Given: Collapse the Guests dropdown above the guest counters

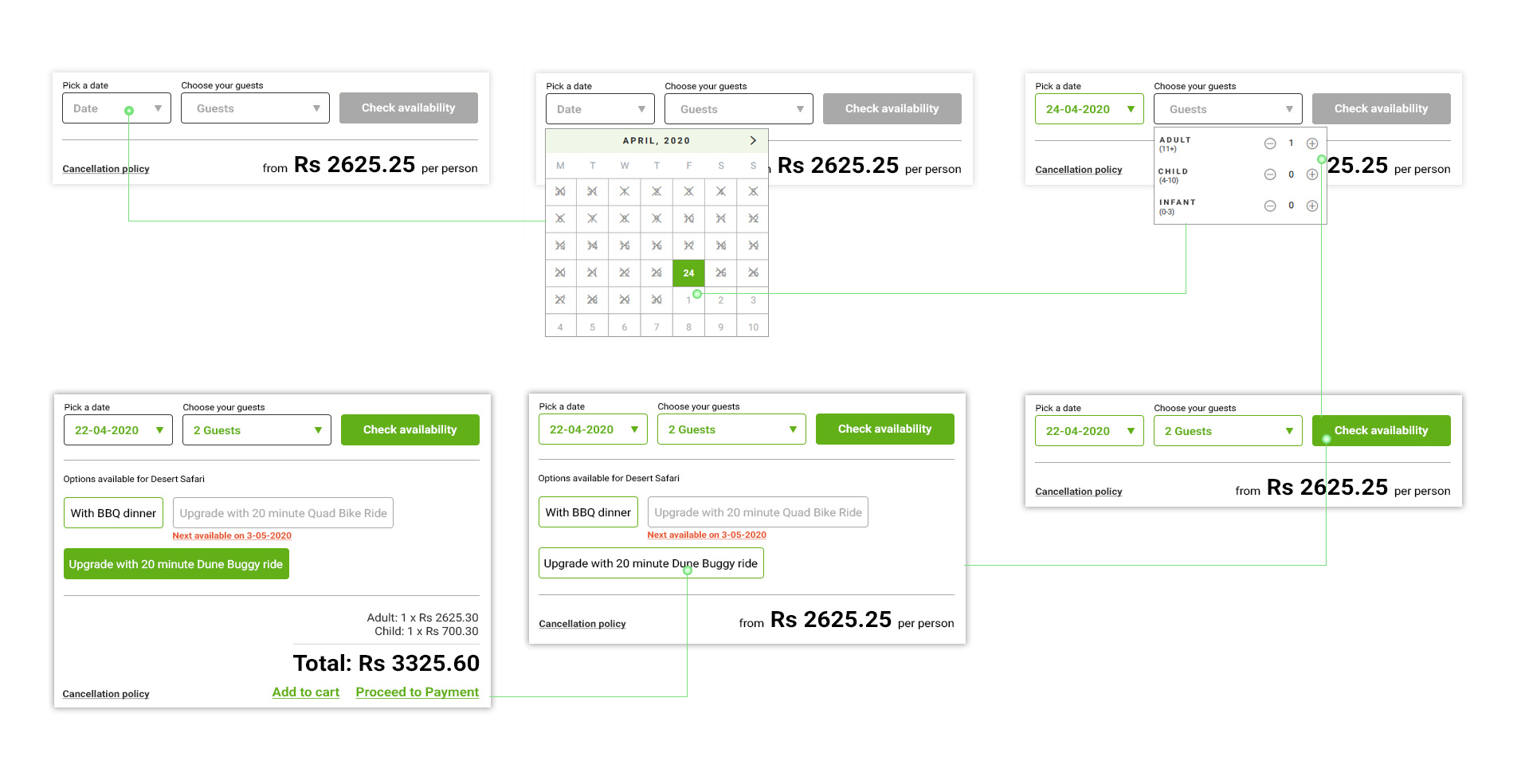Looking at the screenshot, I should pos(1227,109).
